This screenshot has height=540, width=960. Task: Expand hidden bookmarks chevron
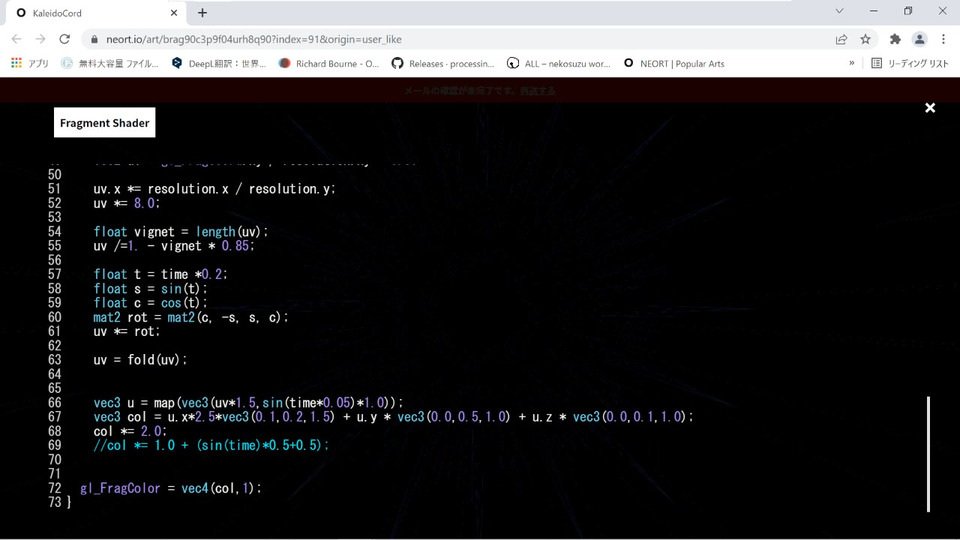[x=852, y=63]
